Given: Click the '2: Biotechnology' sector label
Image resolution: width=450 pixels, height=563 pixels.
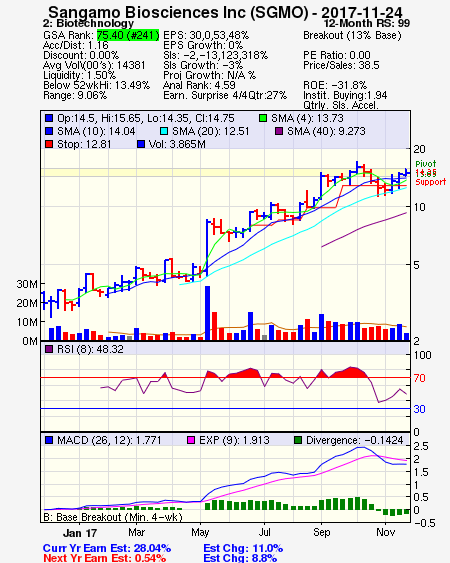Looking at the screenshot, I should 88,24.
